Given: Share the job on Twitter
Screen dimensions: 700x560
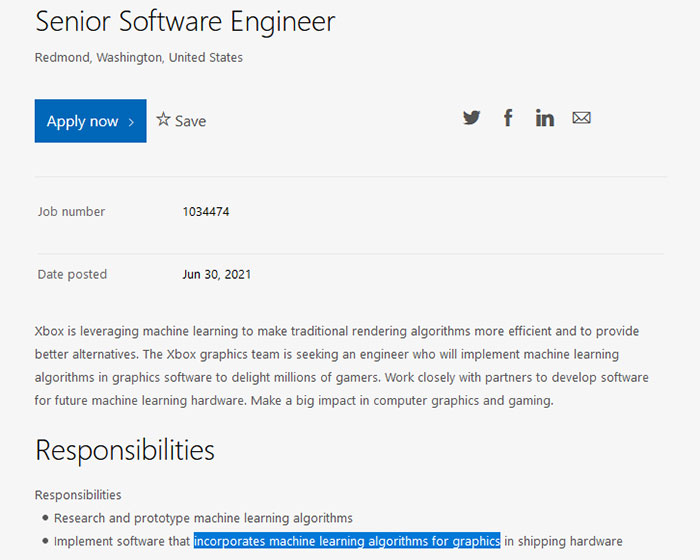Looking at the screenshot, I should (x=471, y=118).
